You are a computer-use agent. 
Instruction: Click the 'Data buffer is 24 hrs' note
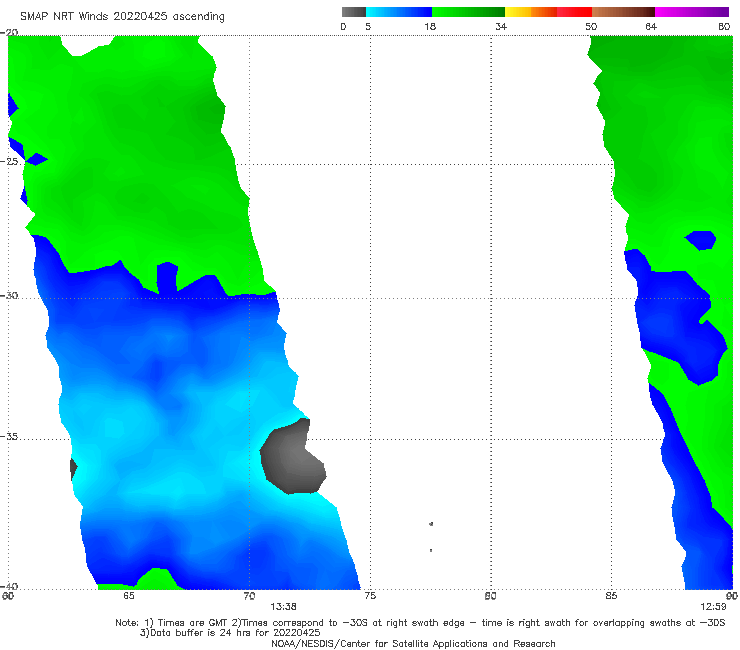pyautogui.click(x=230, y=633)
